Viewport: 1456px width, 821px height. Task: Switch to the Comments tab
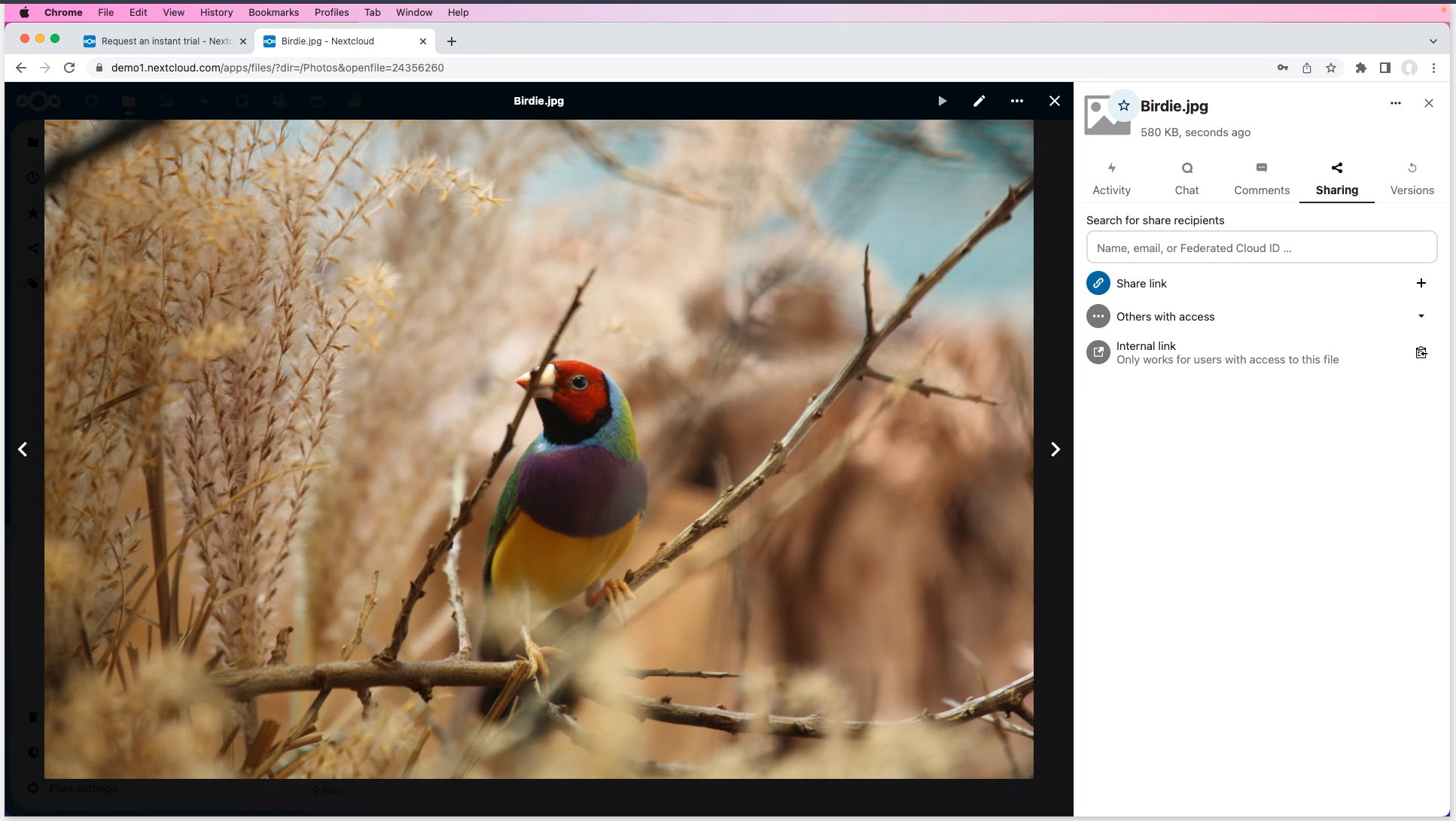pos(1260,178)
